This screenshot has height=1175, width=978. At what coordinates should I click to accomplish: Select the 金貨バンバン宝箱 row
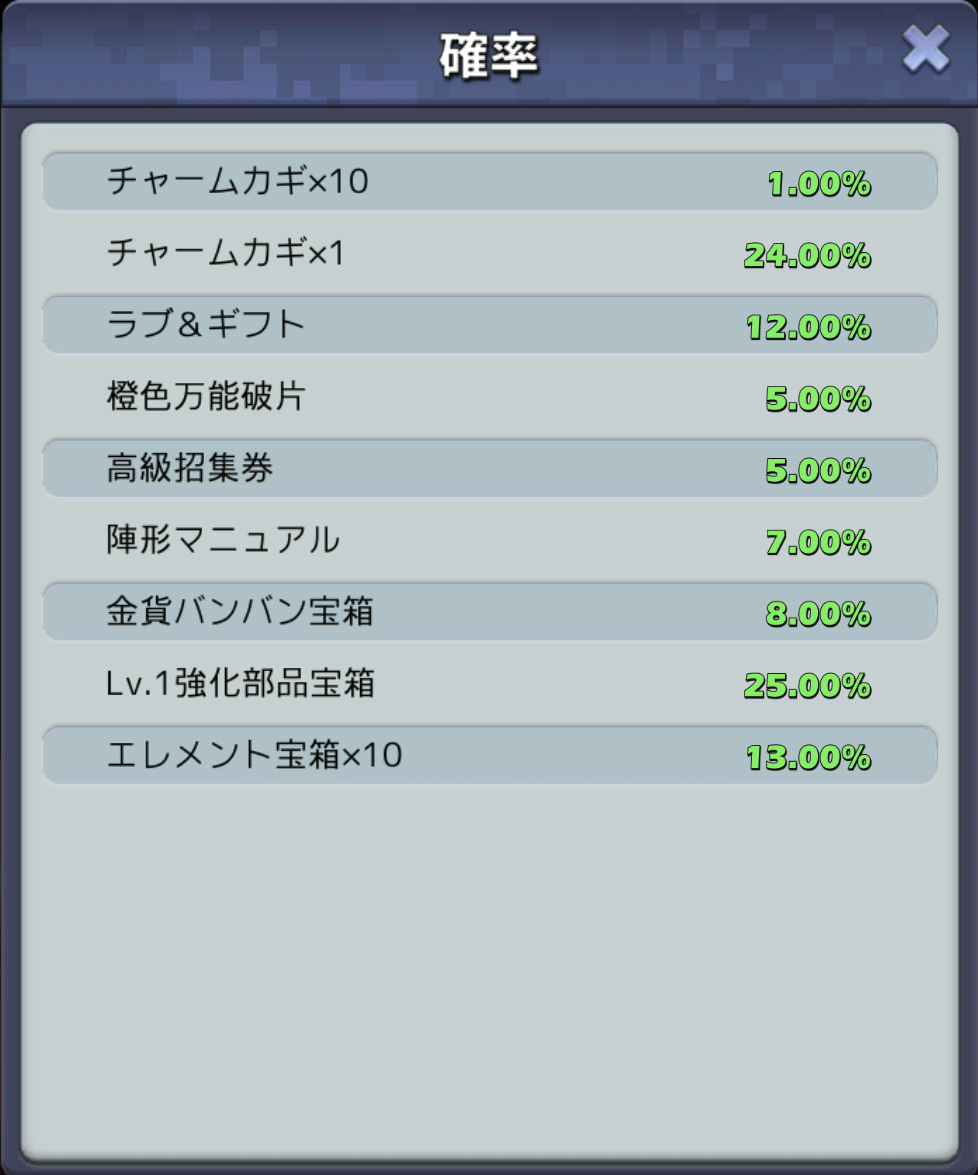click(x=489, y=612)
